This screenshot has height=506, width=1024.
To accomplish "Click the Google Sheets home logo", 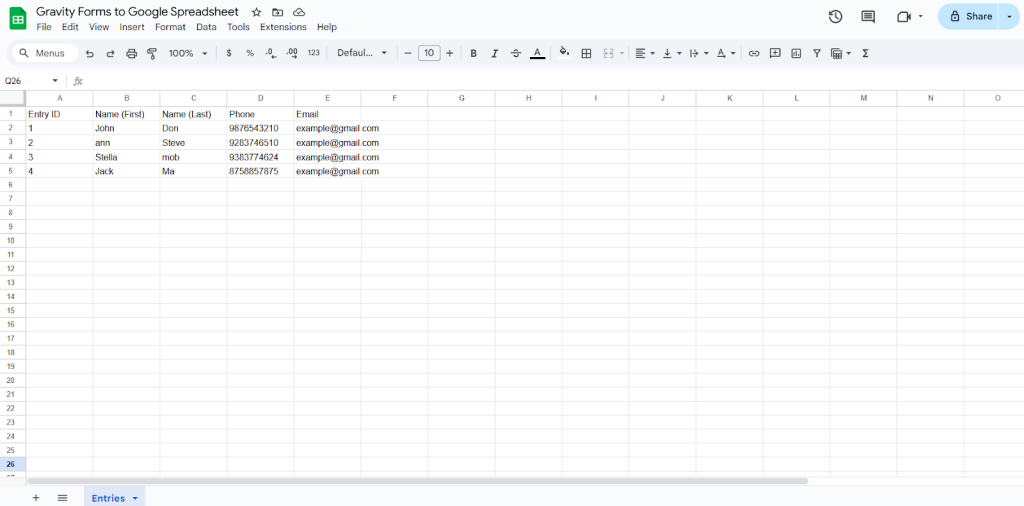I will coord(18,19).
